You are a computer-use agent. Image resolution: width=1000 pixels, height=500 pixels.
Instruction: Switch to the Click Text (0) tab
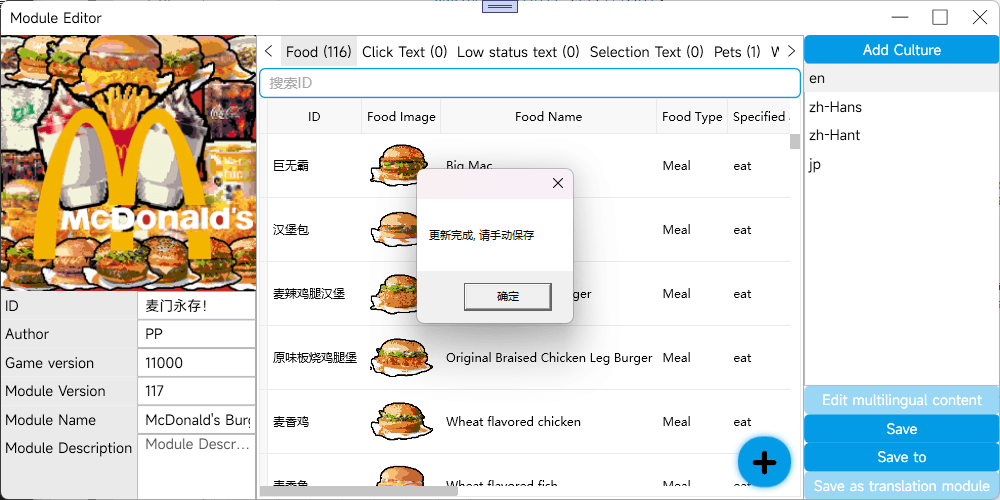(x=404, y=52)
